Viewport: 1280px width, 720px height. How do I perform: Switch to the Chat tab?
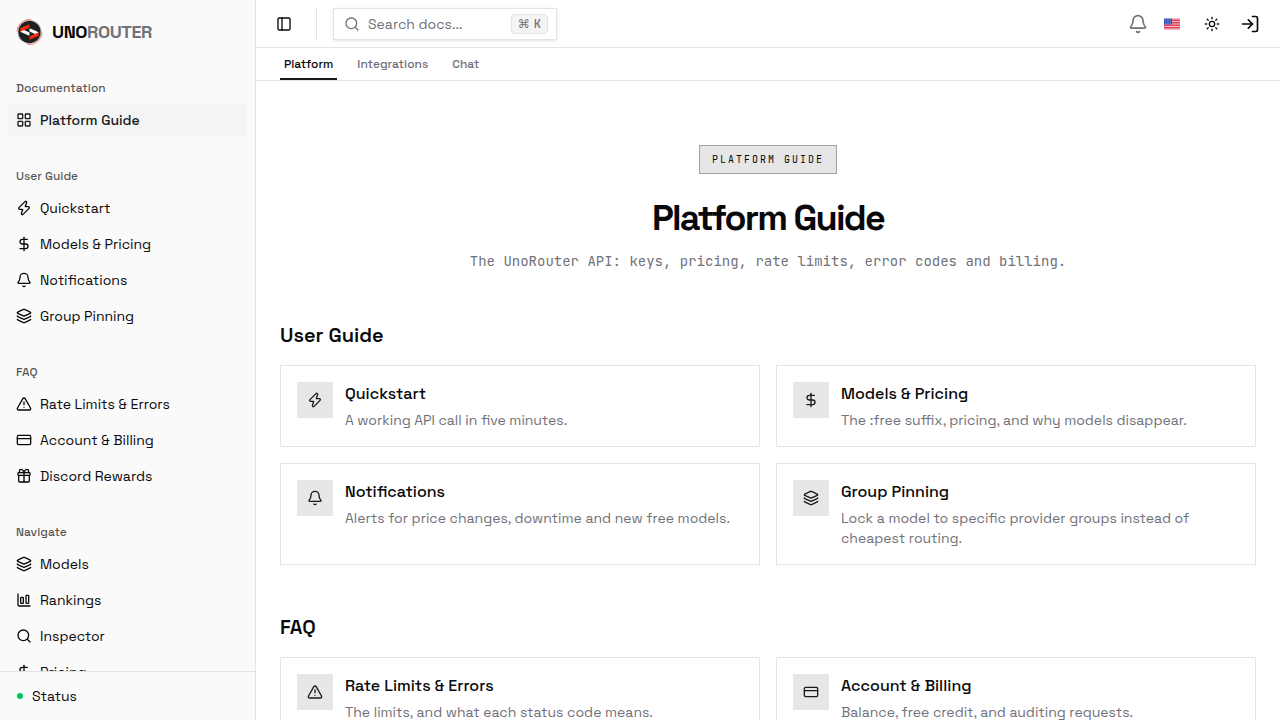[x=465, y=64]
